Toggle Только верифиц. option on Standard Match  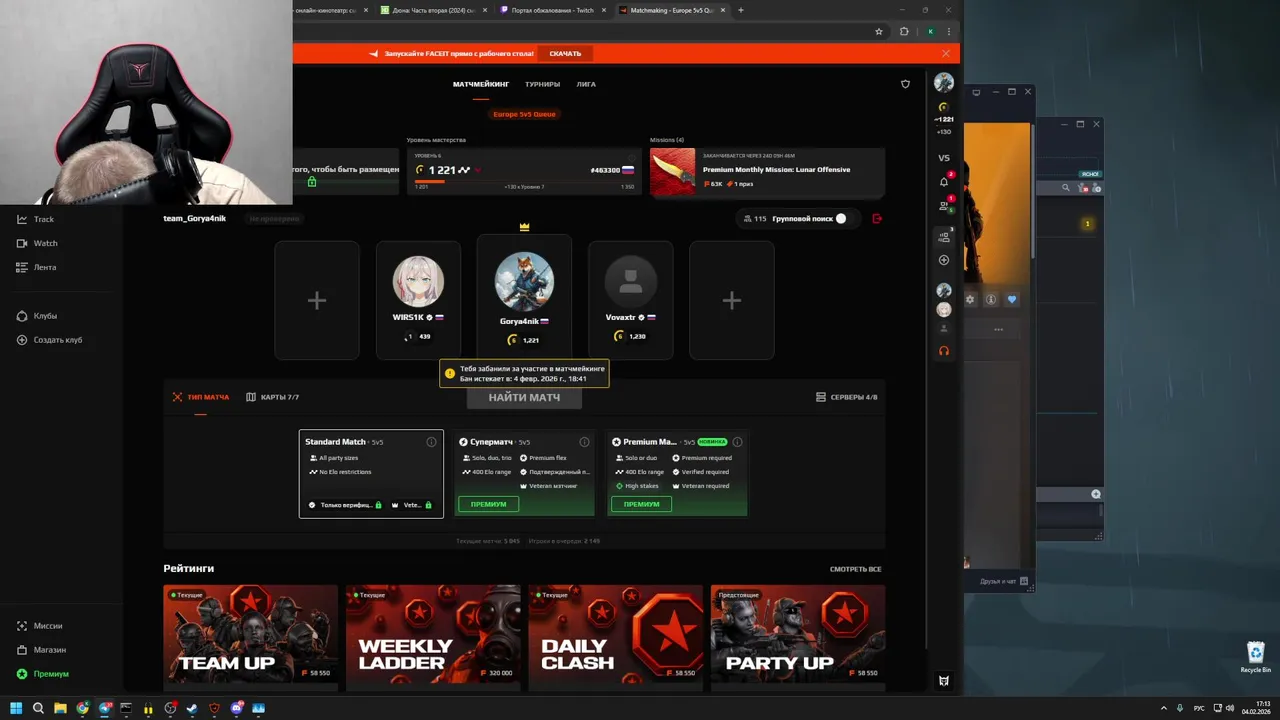click(x=345, y=505)
